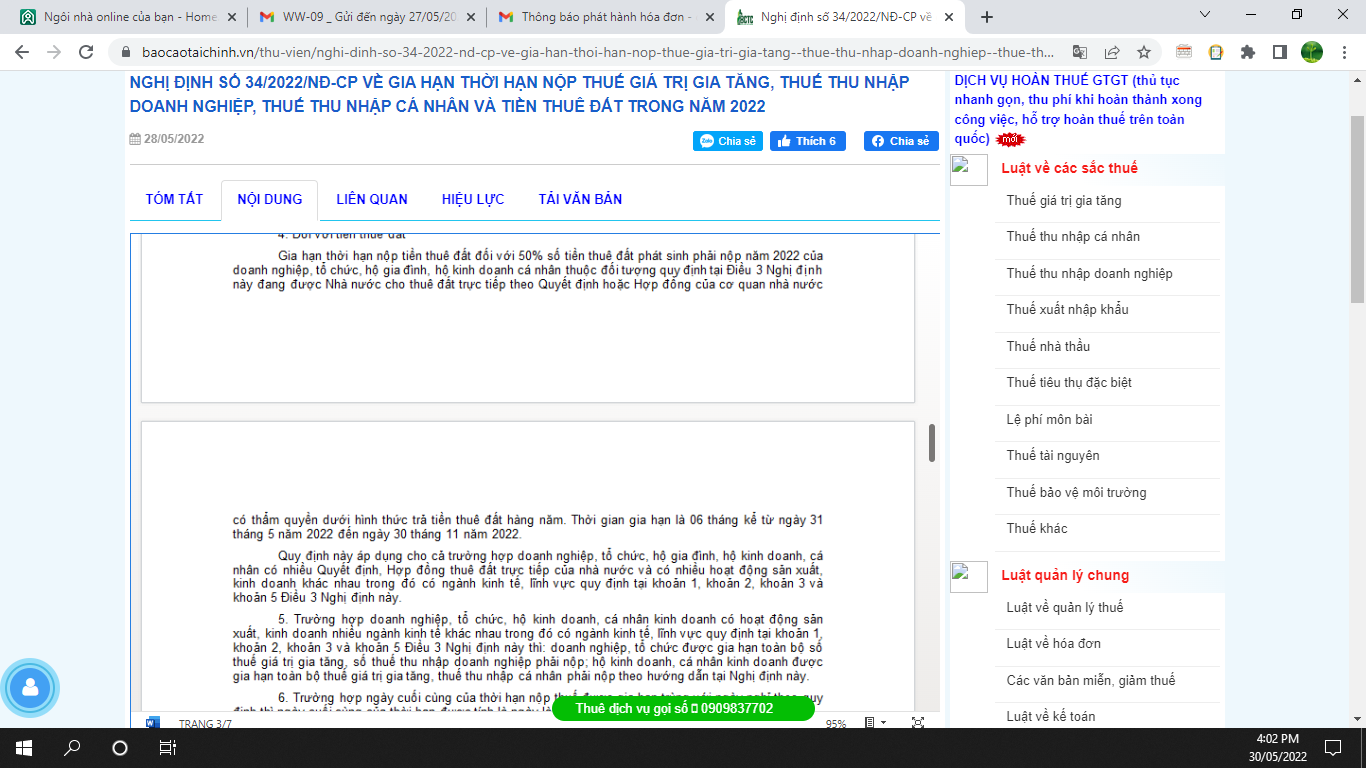
Task: Switch to the TÓM TẮT tab
Action: click(x=174, y=199)
